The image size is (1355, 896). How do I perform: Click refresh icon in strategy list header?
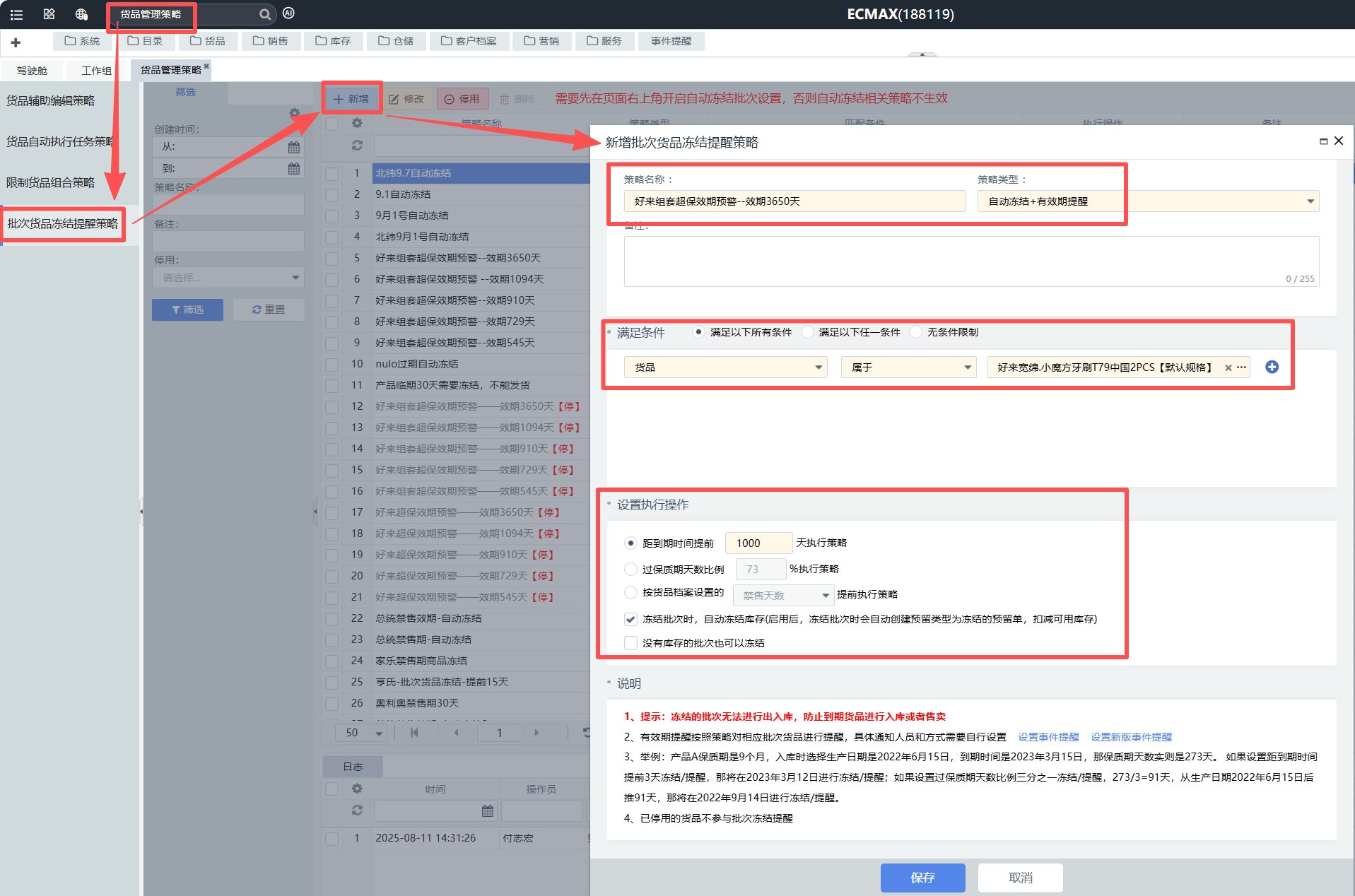tap(357, 145)
